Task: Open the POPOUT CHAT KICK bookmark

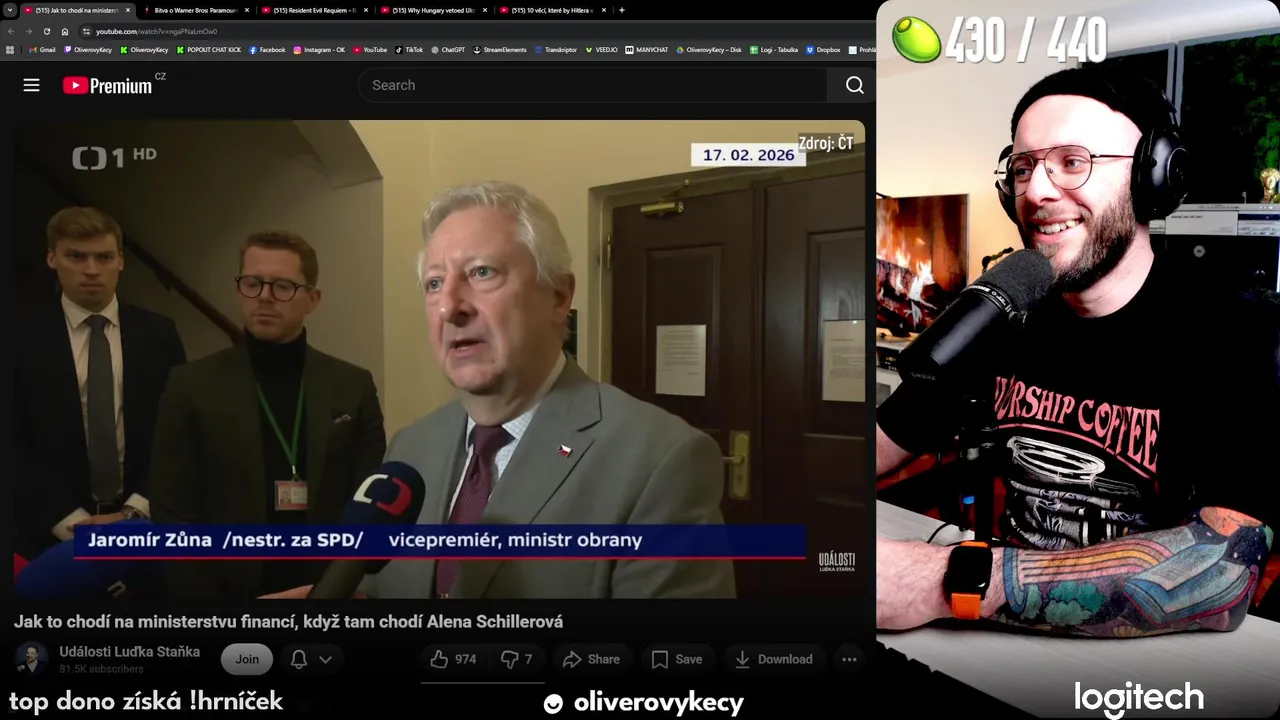Action: (209, 49)
